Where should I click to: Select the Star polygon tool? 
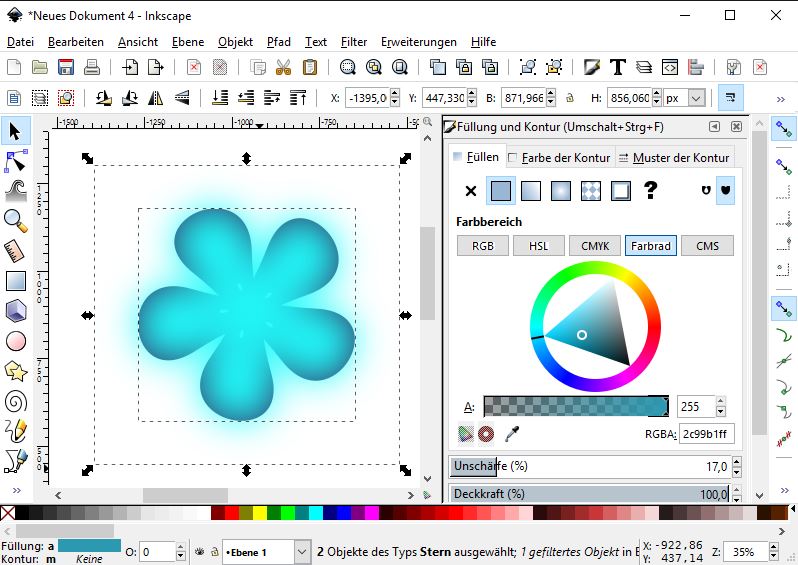(16, 371)
